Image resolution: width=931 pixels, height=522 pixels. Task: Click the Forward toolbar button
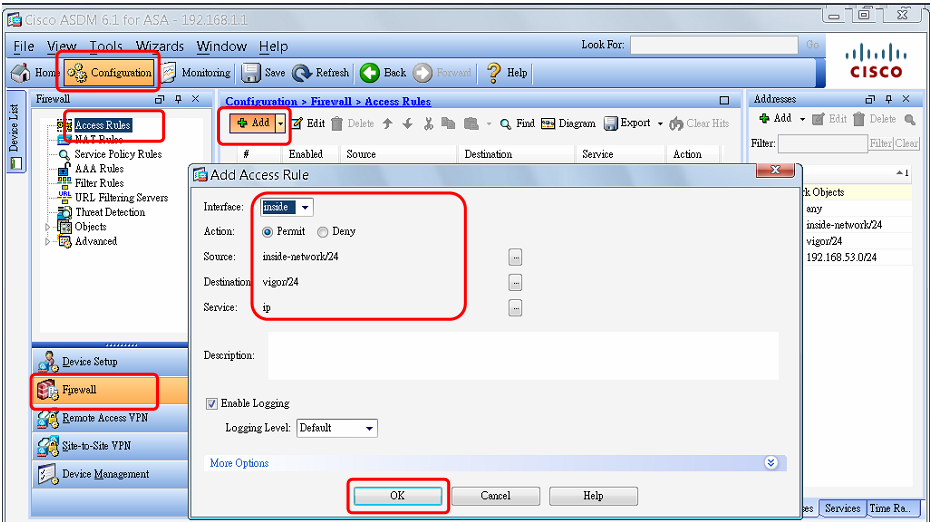442,73
